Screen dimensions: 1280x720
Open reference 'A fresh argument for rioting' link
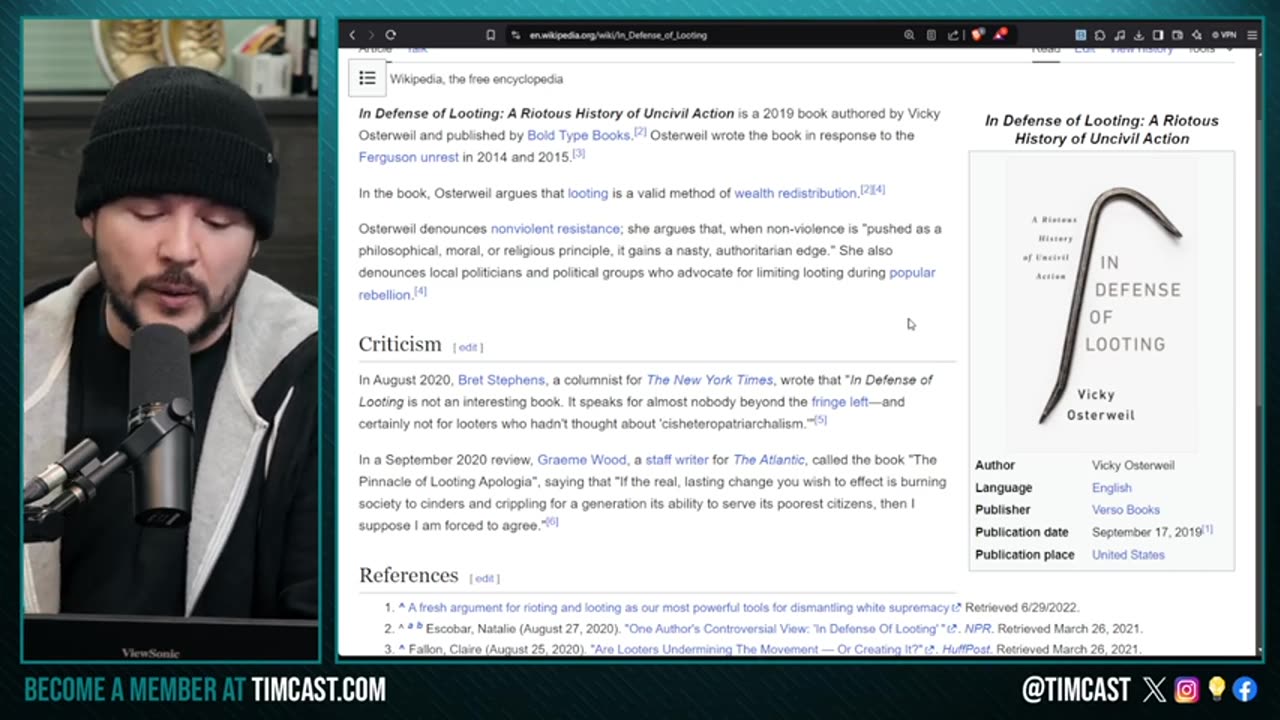(x=683, y=607)
